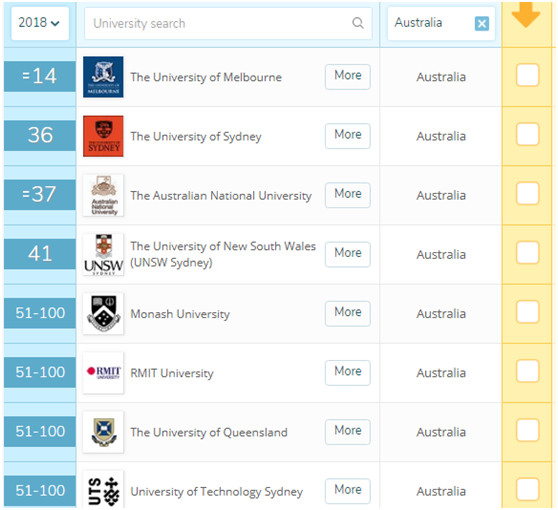The height and width of the screenshot is (510, 558).
Task: Click the University search input field
Action: coord(228,23)
